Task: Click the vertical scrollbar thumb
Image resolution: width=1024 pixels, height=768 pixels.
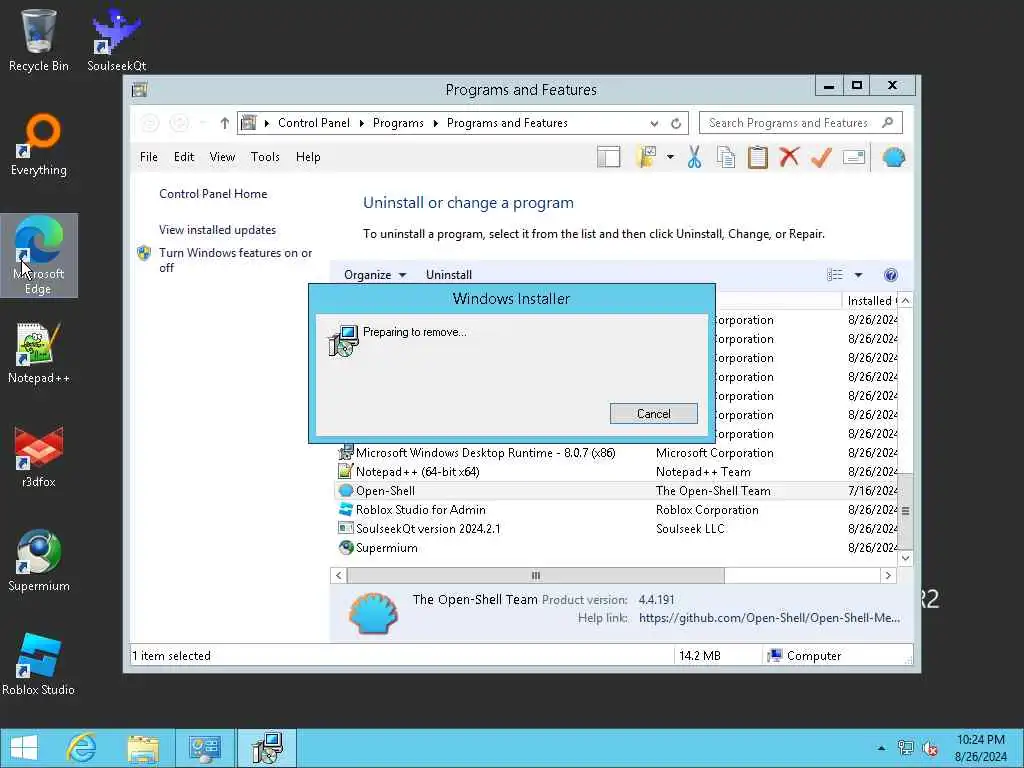Action: point(905,511)
